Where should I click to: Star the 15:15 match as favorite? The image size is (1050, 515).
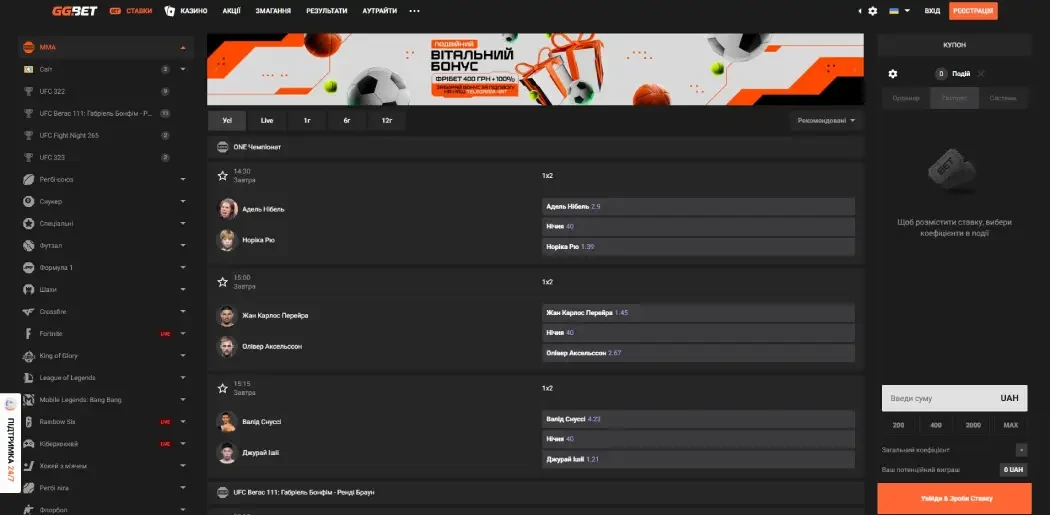point(223,387)
